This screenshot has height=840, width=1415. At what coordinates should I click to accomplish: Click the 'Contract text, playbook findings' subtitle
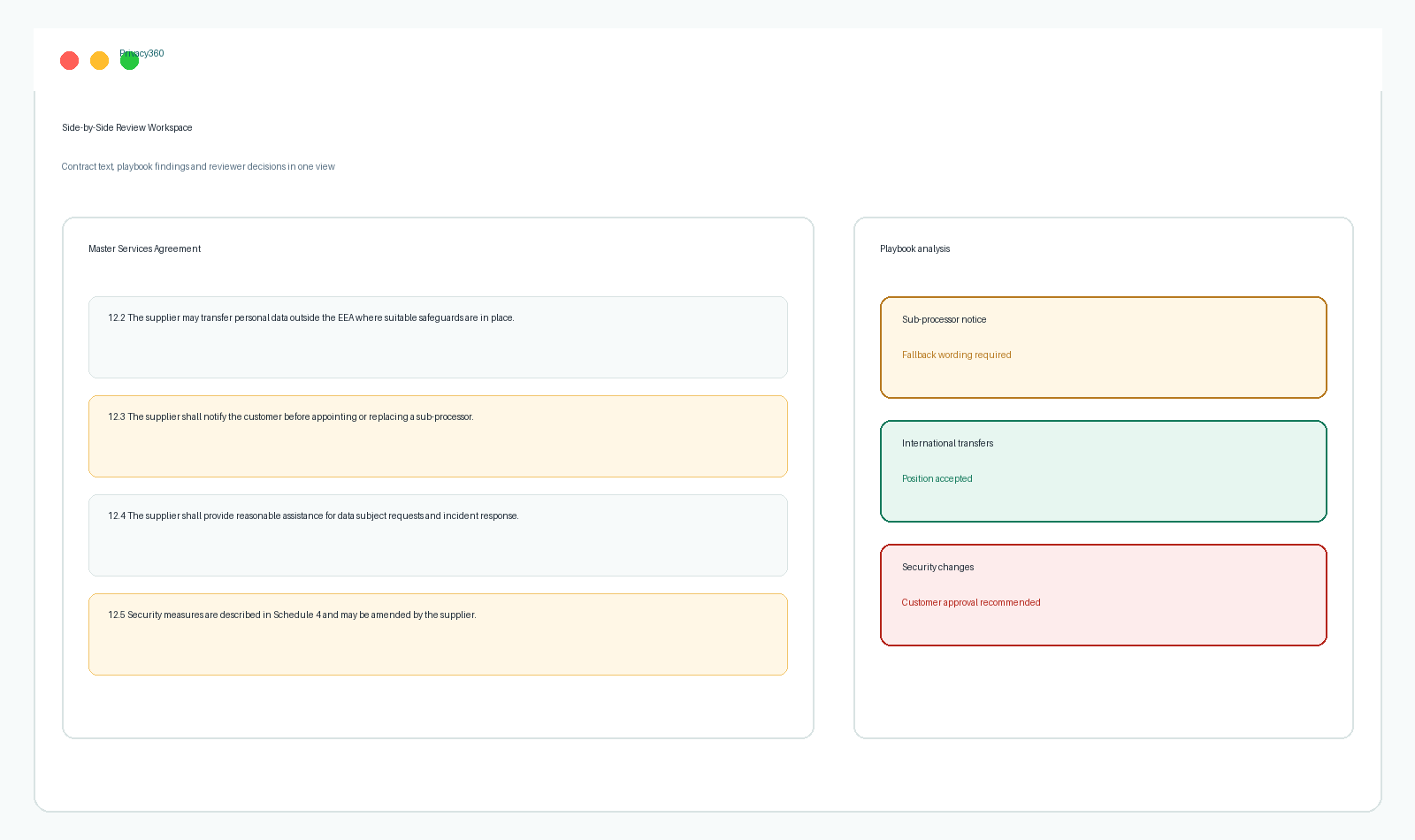[x=198, y=166]
